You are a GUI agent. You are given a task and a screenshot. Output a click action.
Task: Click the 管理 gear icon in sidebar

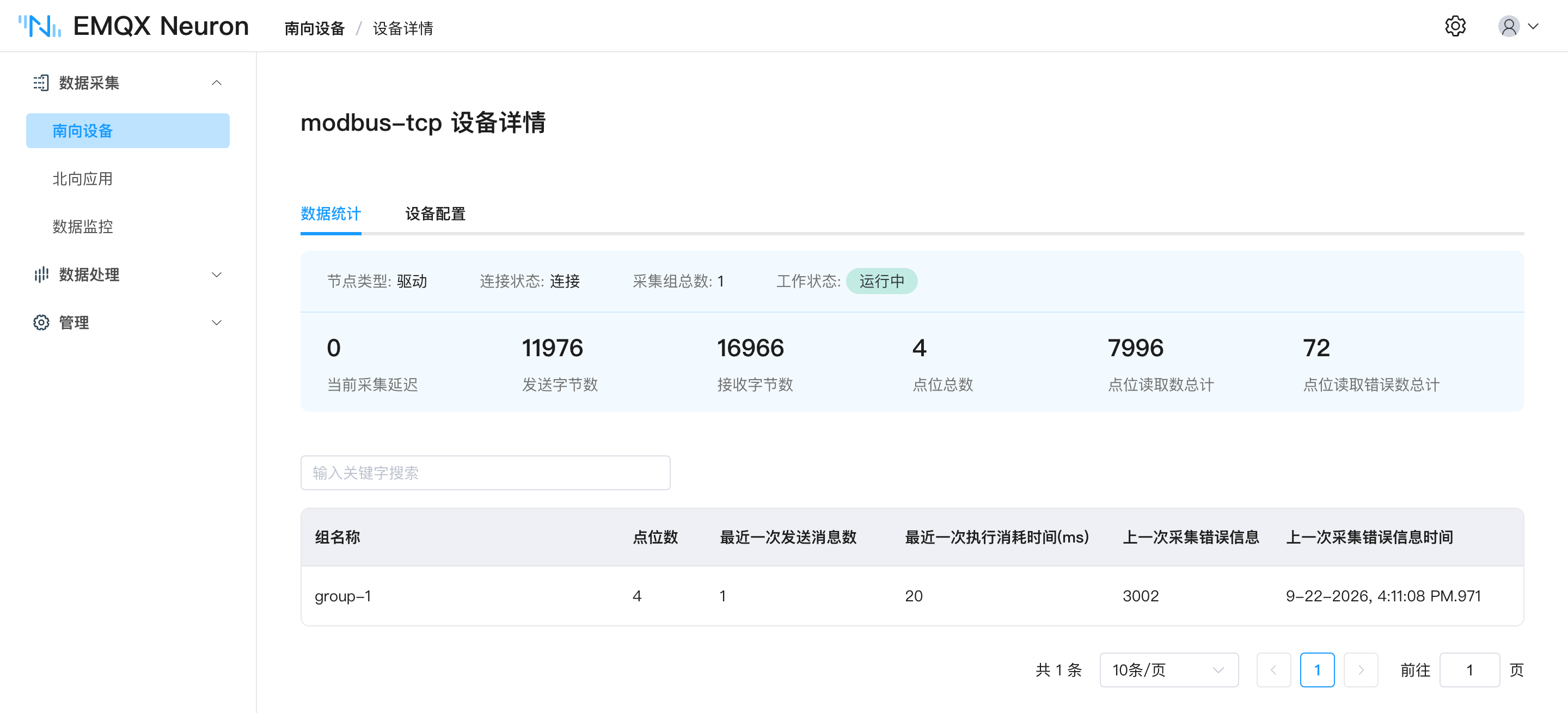(x=41, y=322)
